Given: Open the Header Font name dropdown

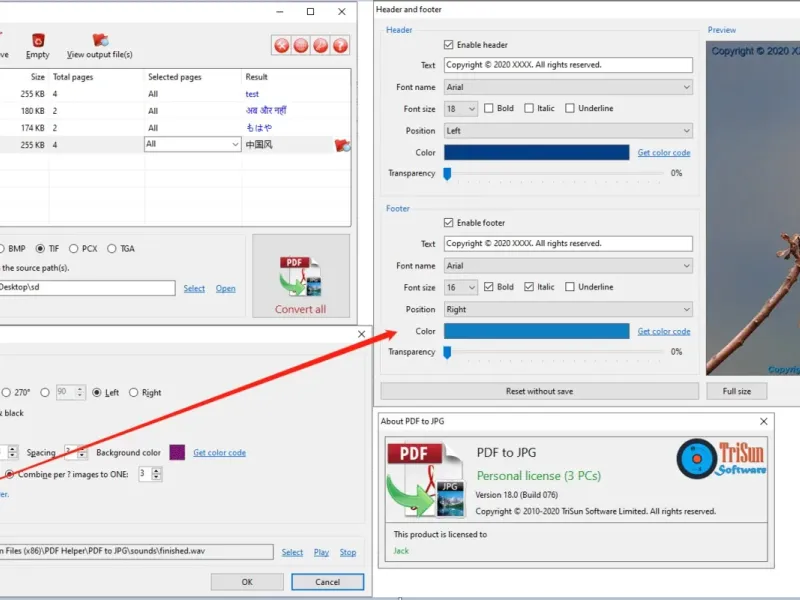Looking at the screenshot, I should pos(568,87).
